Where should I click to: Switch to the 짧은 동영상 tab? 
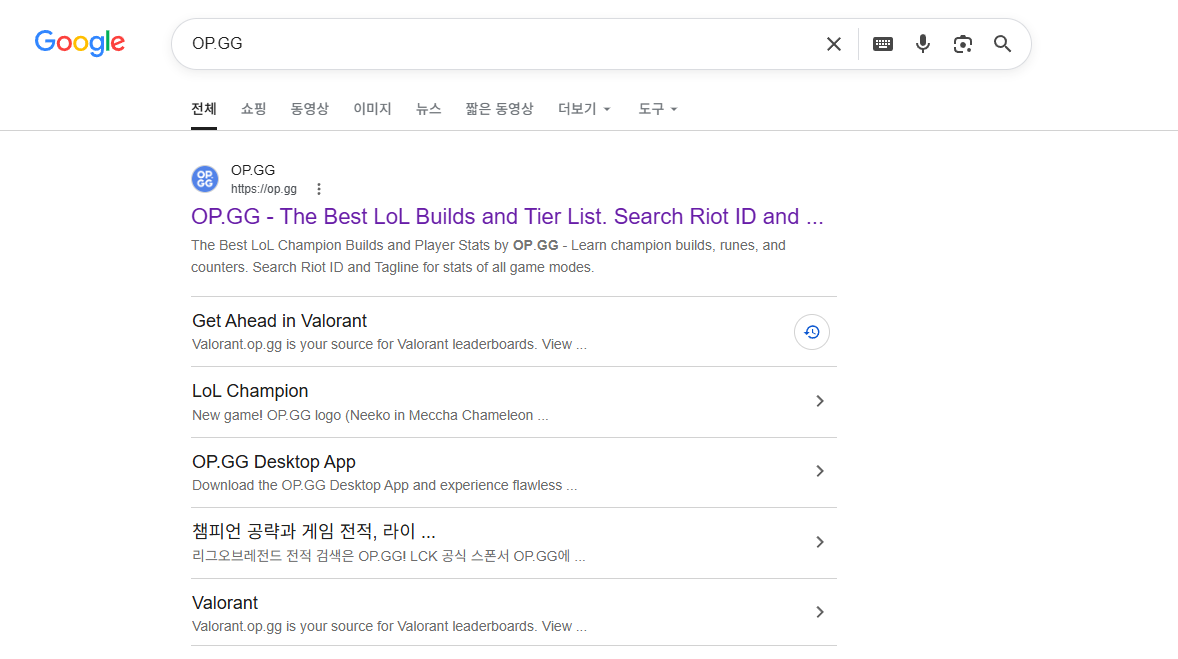[x=499, y=109]
